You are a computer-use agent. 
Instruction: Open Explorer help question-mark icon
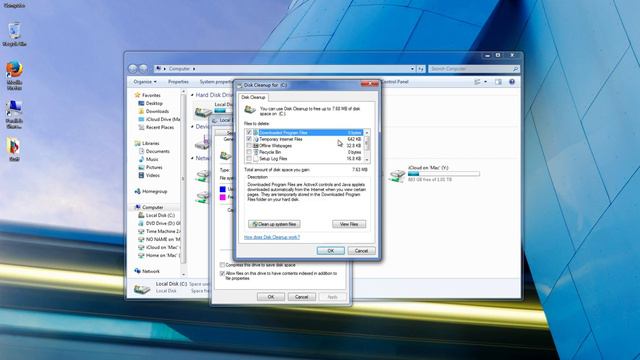point(512,82)
